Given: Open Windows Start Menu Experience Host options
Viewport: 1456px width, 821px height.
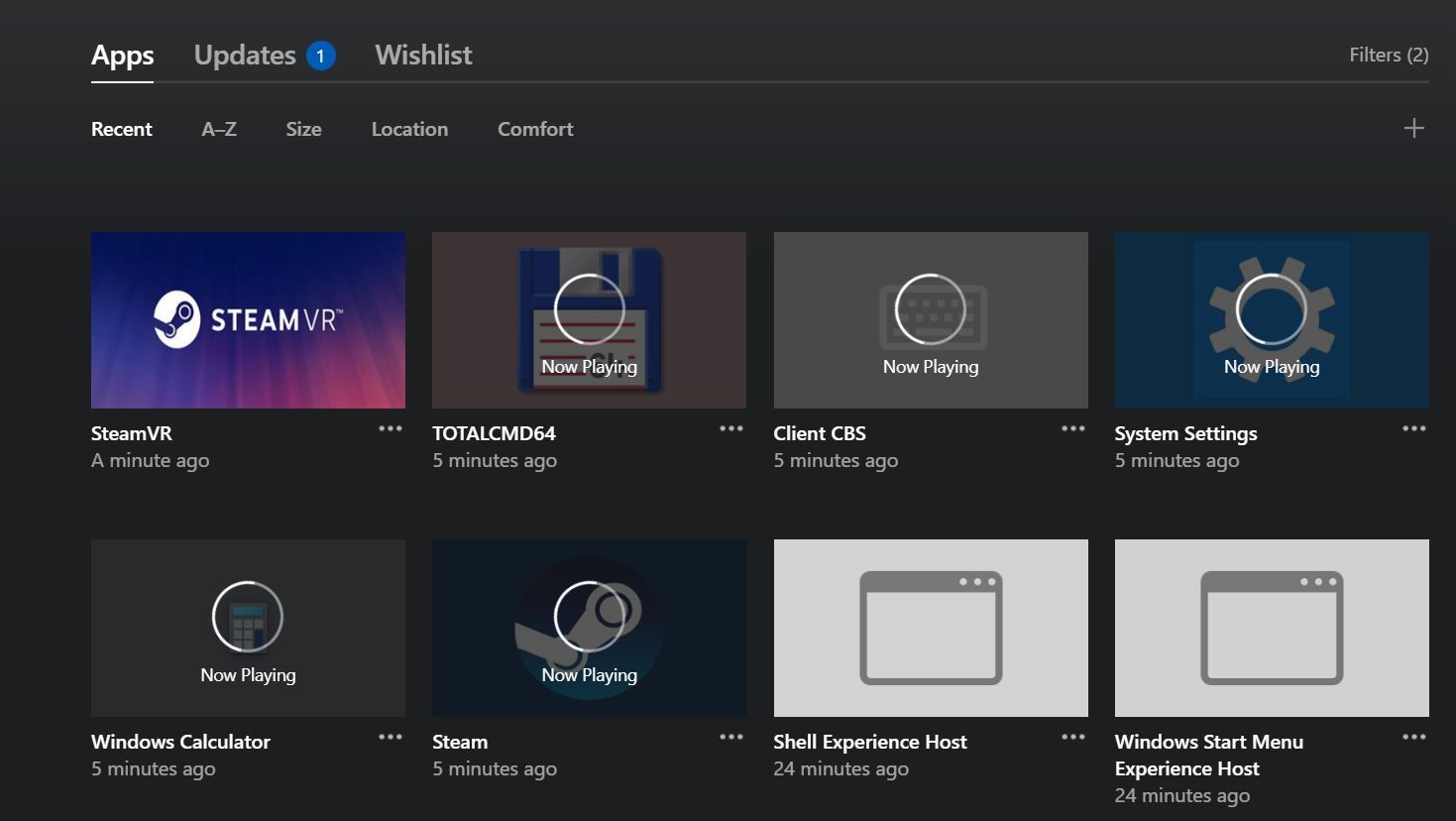Looking at the screenshot, I should coord(1414,738).
